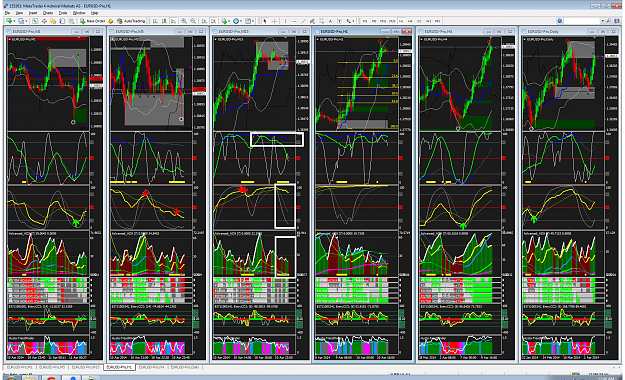Zoom in on the chart
625x380 pixels.
(x=184, y=21)
